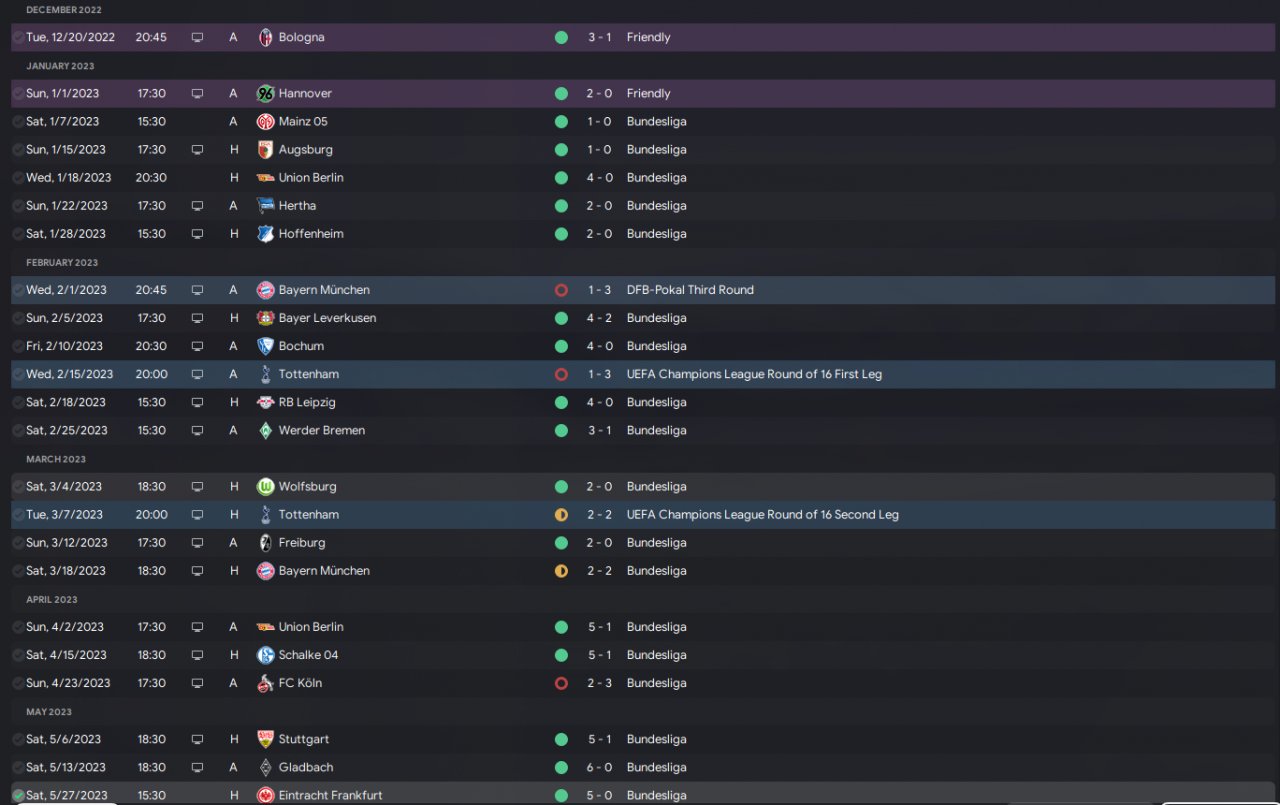Open the 6 - 0 Gladbach match result
The height and width of the screenshot is (805, 1280).
pos(599,767)
